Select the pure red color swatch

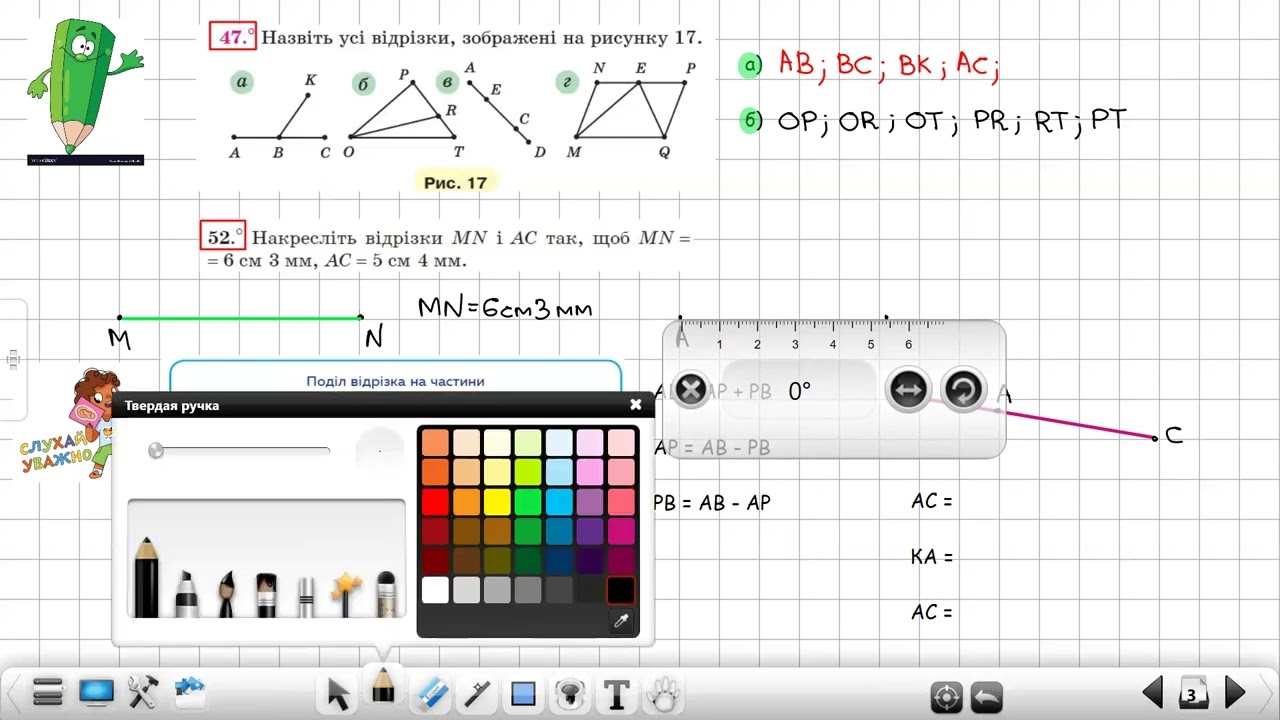click(x=435, y=501)
